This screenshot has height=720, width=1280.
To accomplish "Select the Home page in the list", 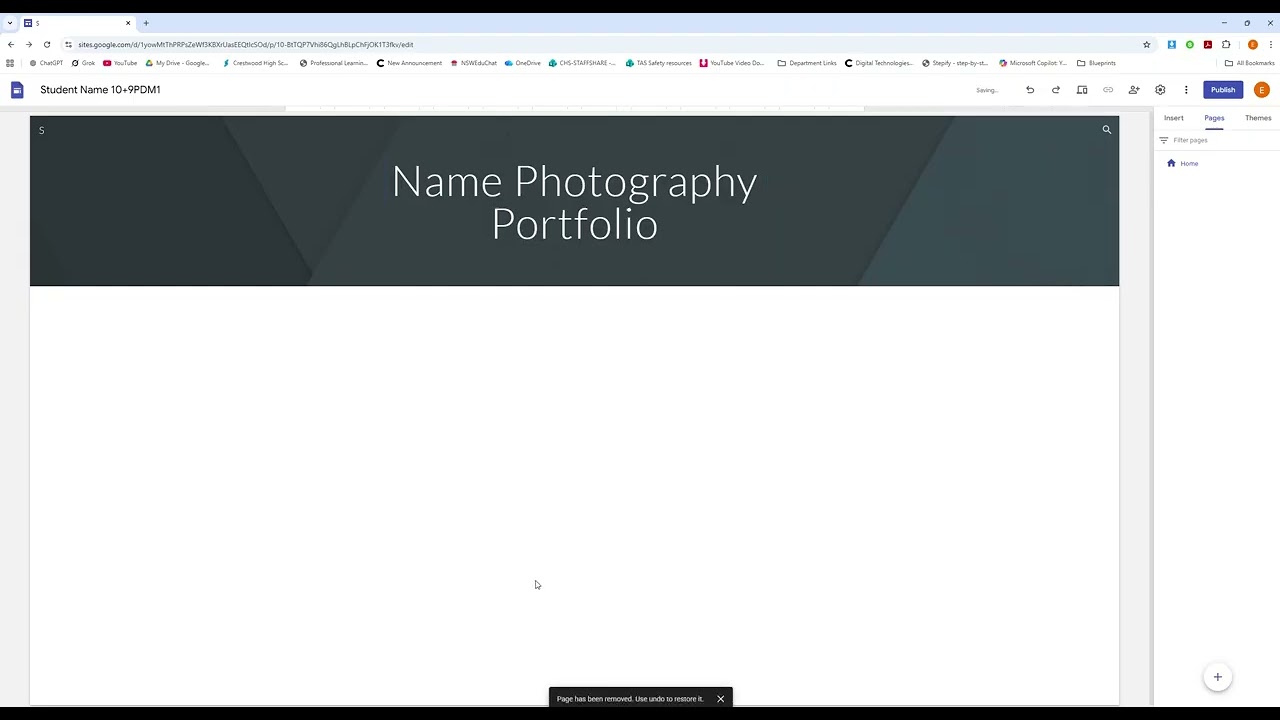I will [1189, 163].
